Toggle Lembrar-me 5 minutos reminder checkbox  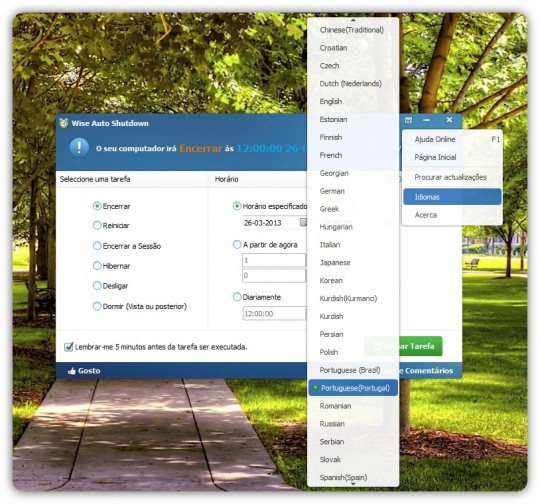pos(69,347)
